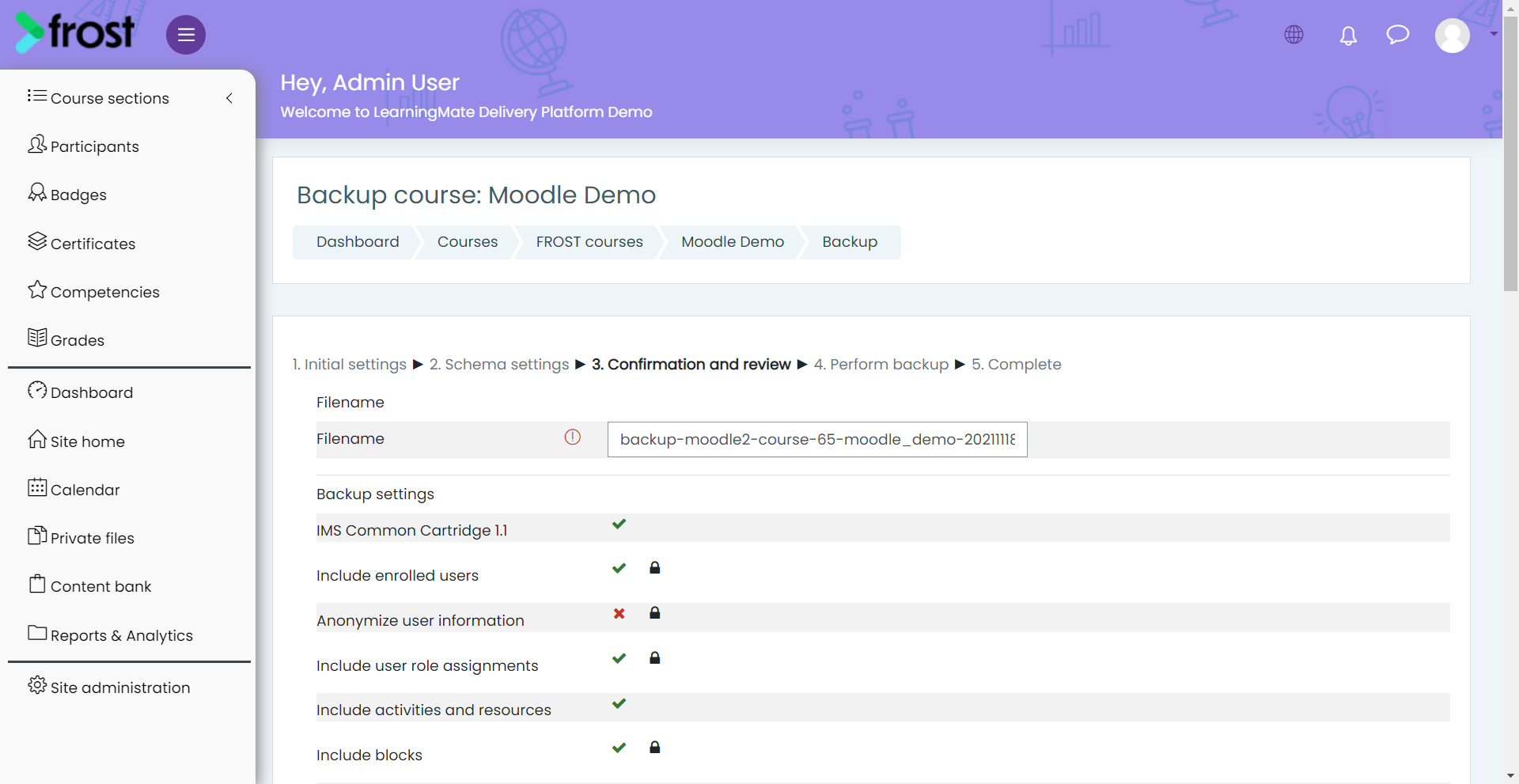This screenshot has height=784, width=1519.
Task: Open the messages chat bubble icon
Action: coord(1398,35)
